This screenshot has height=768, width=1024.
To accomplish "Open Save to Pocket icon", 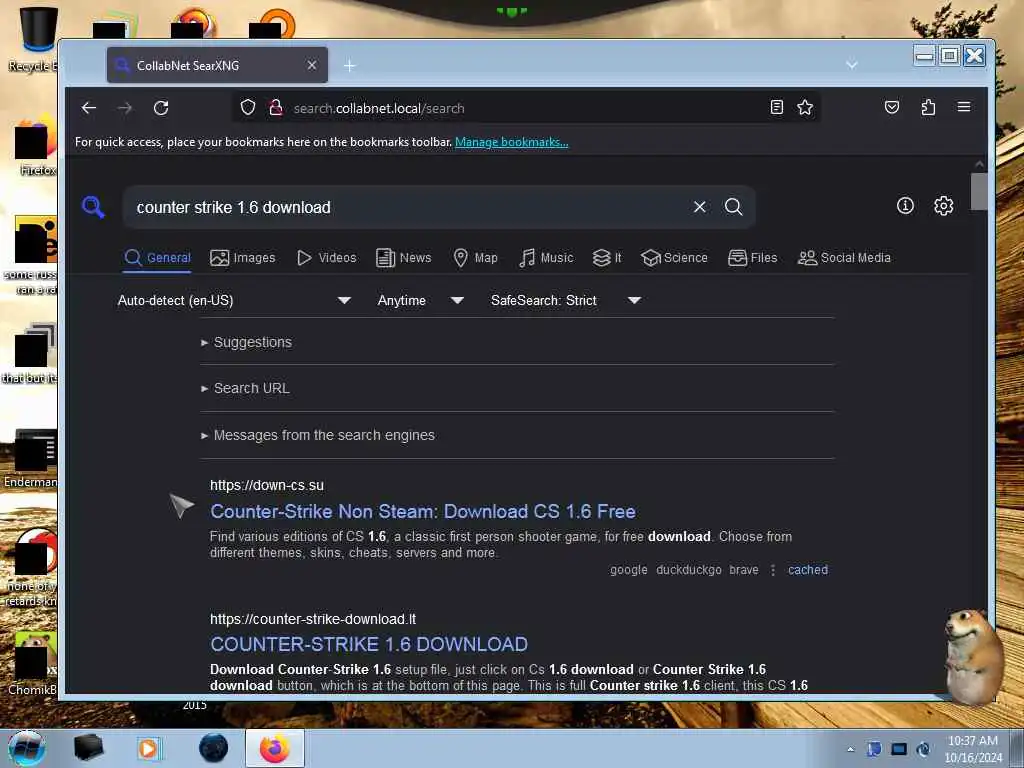I will pos(891,107).
